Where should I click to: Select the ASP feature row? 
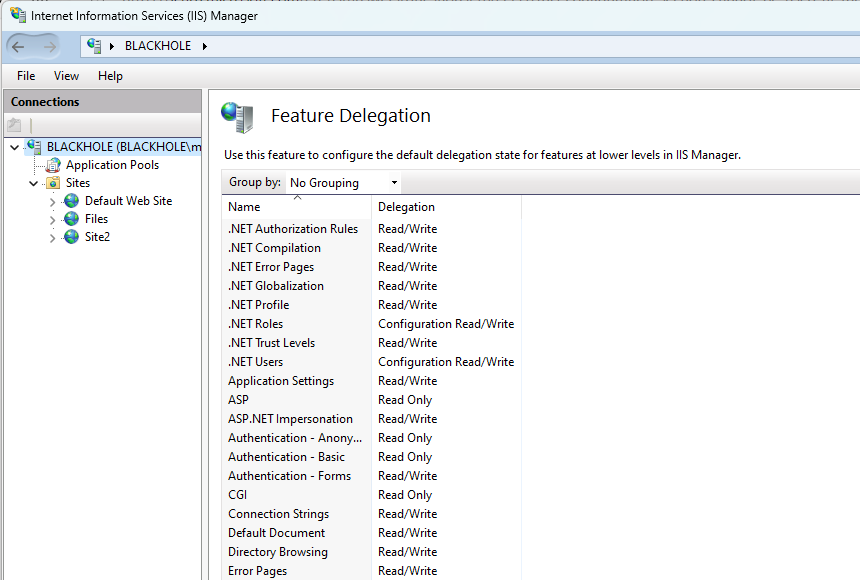coord(371,400)
